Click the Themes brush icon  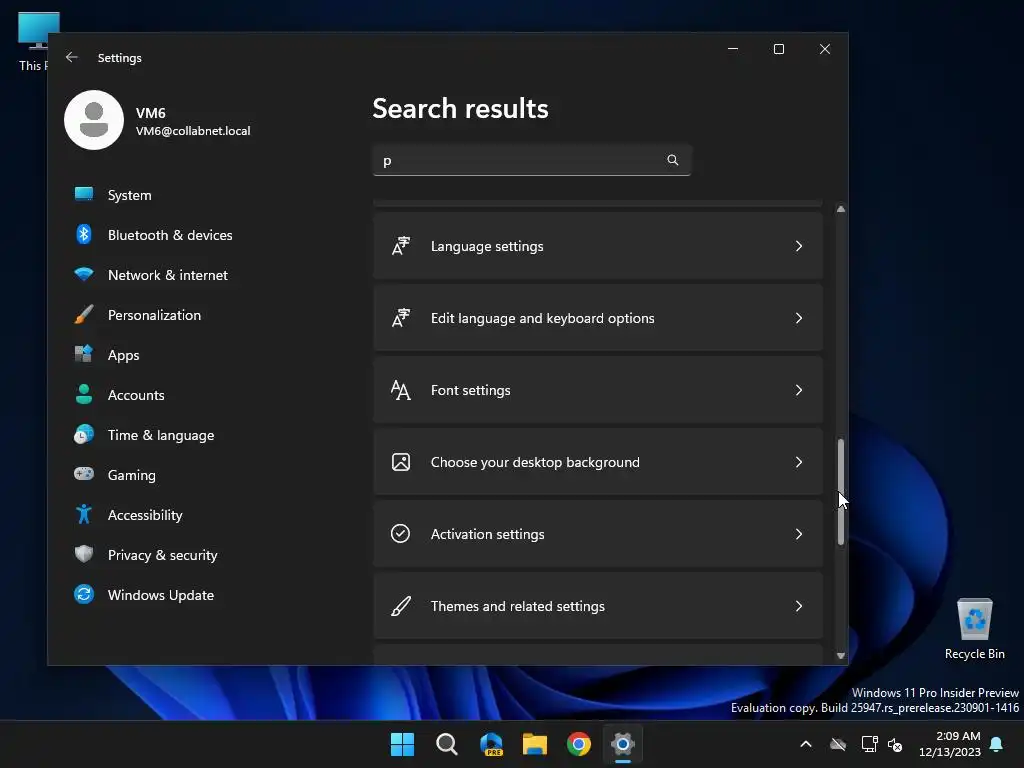pos(401,606)
